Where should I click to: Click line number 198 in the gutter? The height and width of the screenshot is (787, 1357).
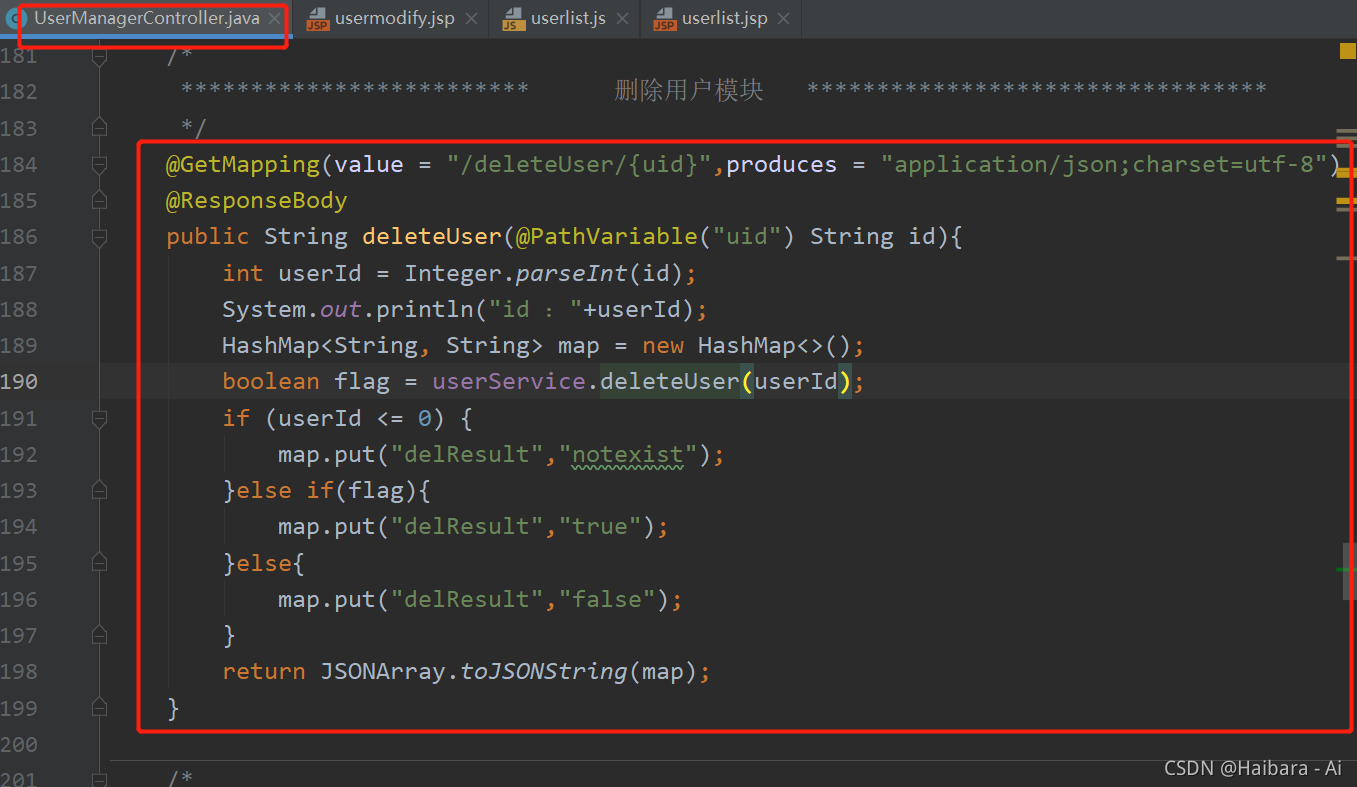pos(19,671)
